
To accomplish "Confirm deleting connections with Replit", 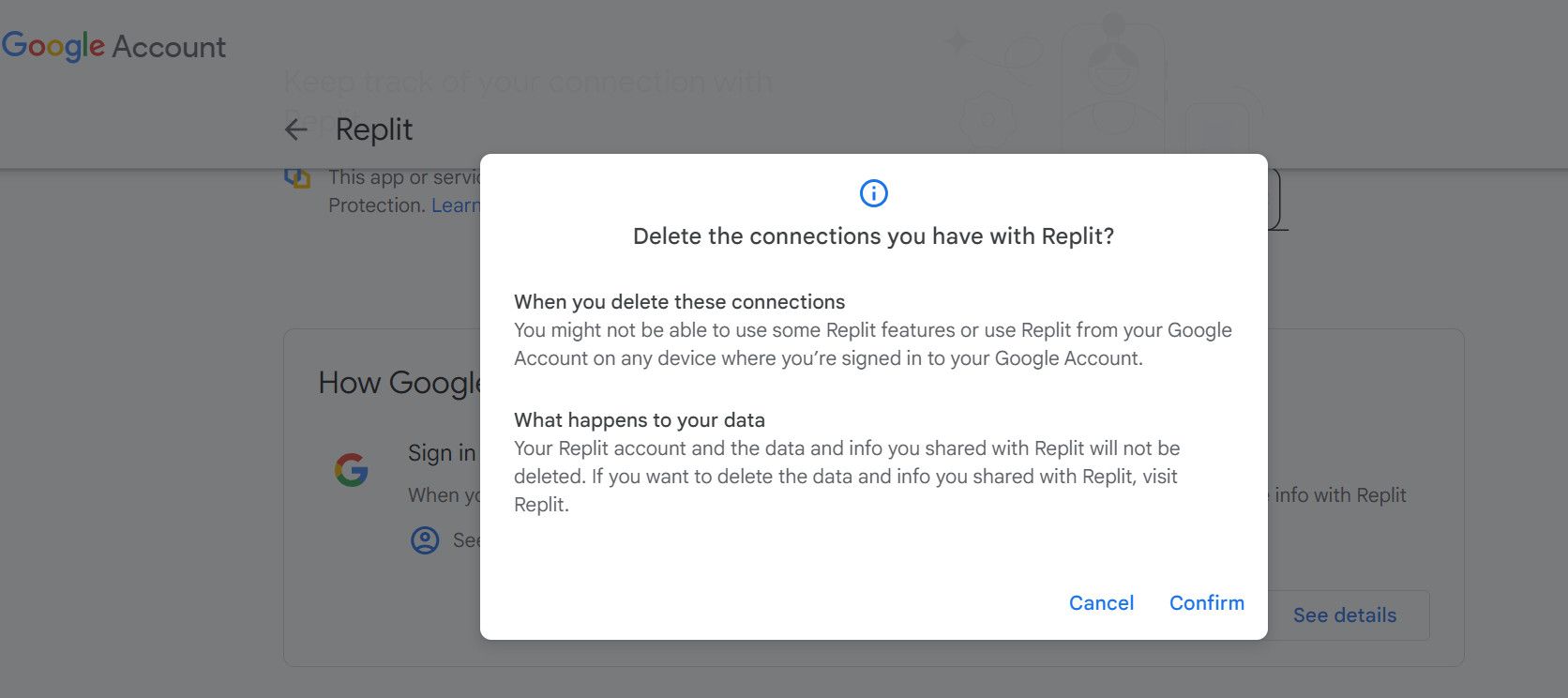I will [1206, 603].
